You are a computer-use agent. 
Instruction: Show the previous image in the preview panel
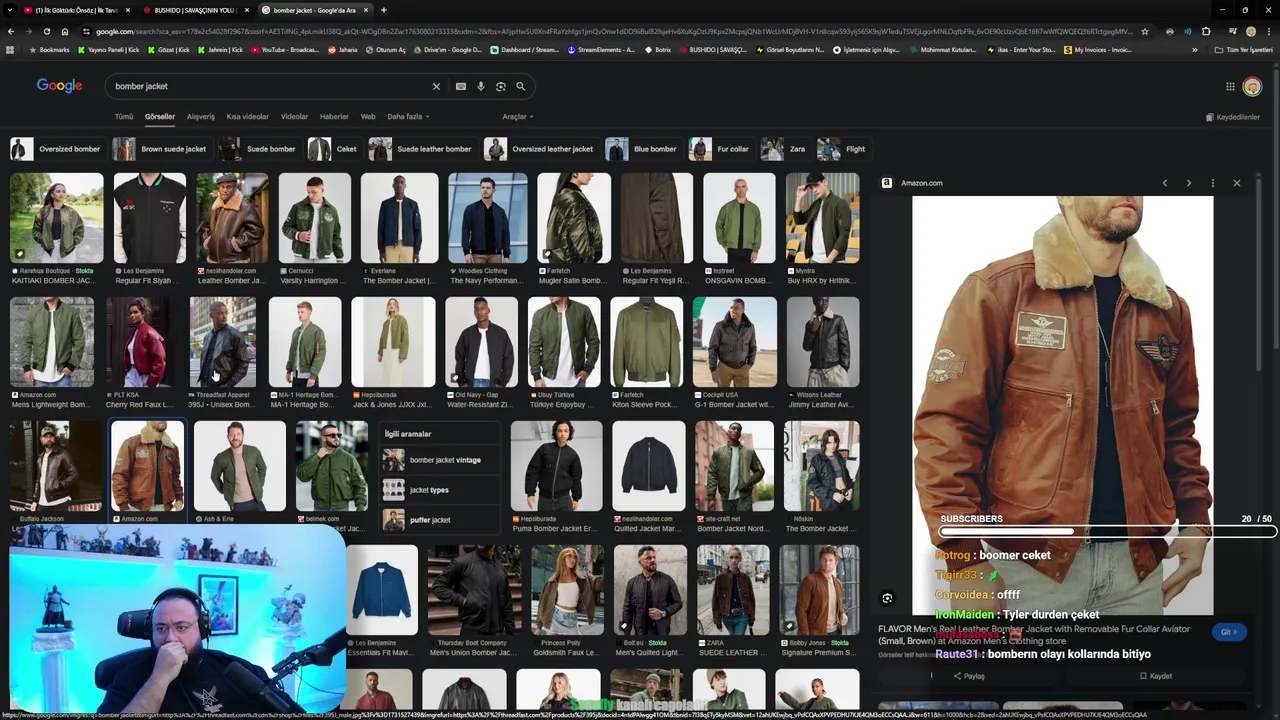[1165, 183]
